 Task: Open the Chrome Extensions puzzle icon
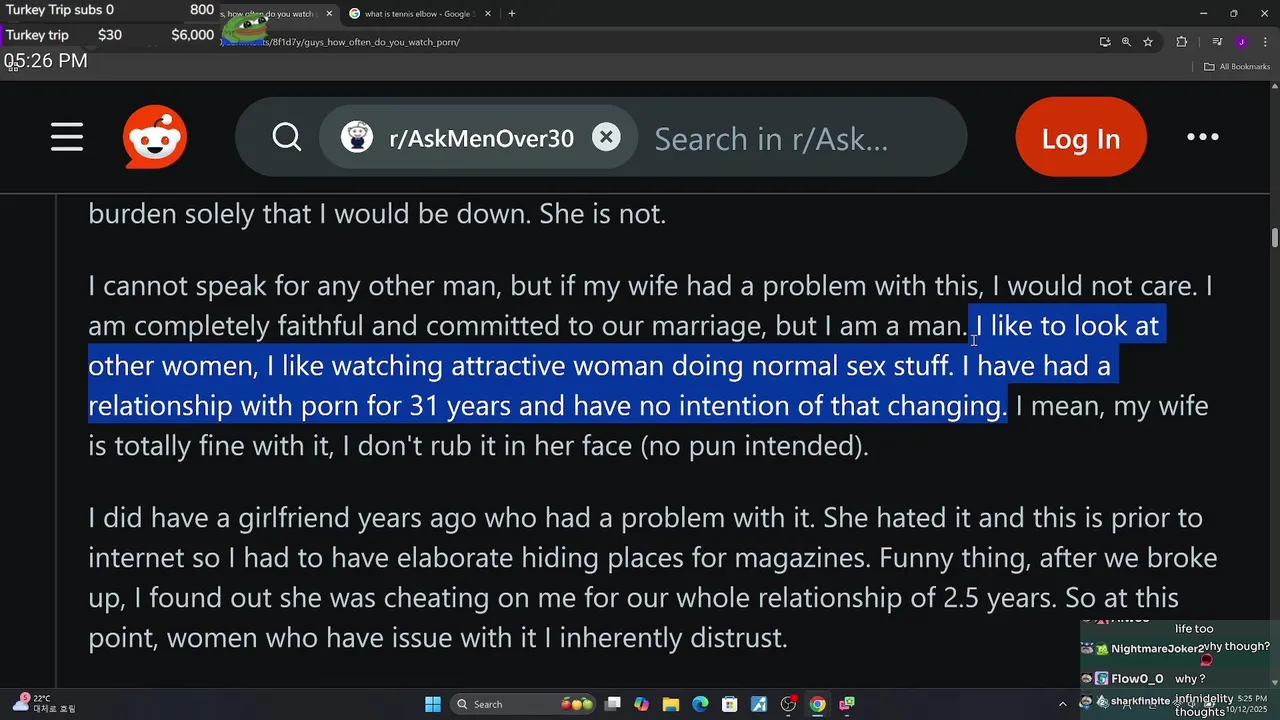pos(1182,42)
